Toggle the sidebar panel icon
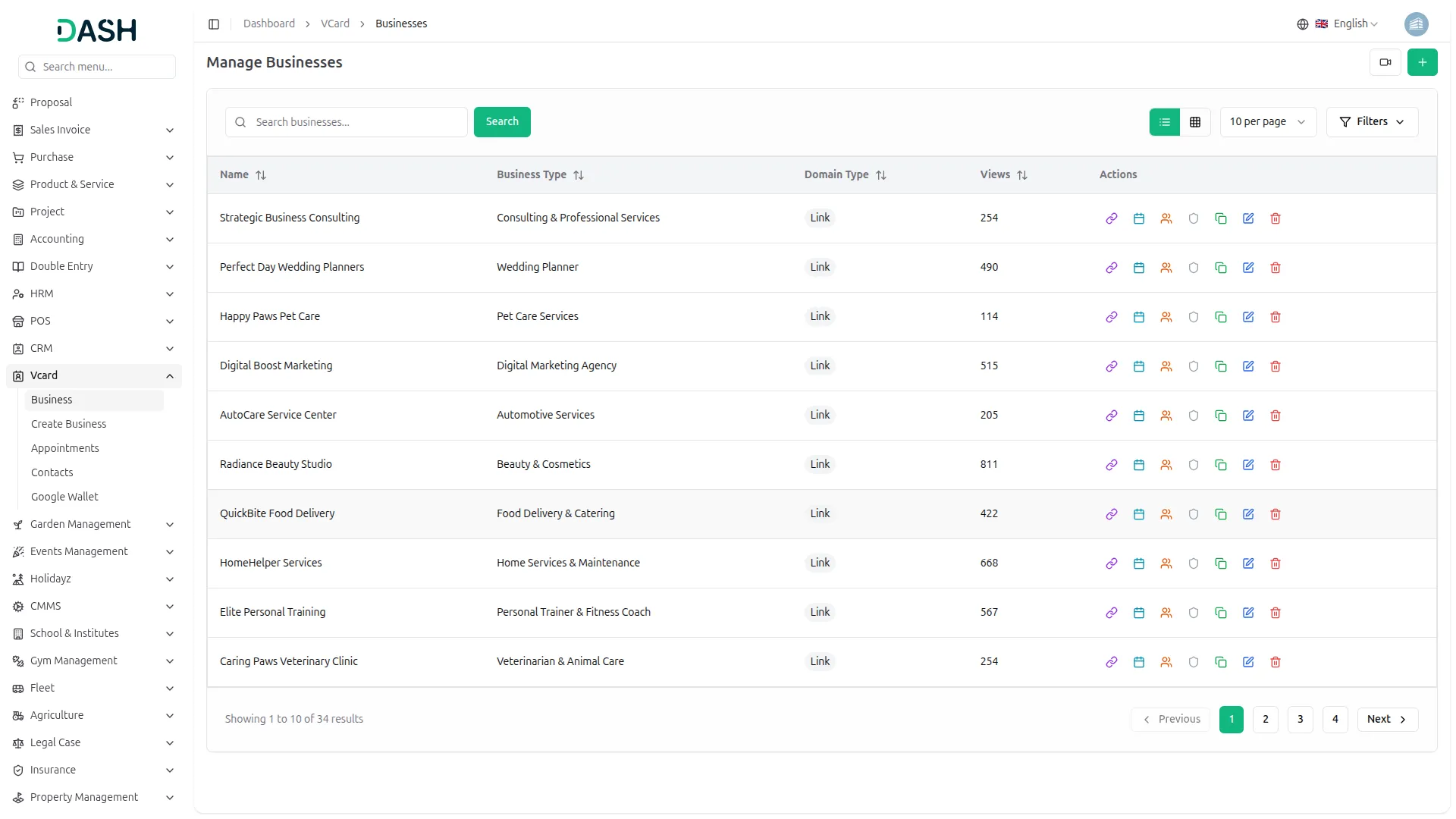Viewport: 1456px width, 819px height. (x=214, y=24)
